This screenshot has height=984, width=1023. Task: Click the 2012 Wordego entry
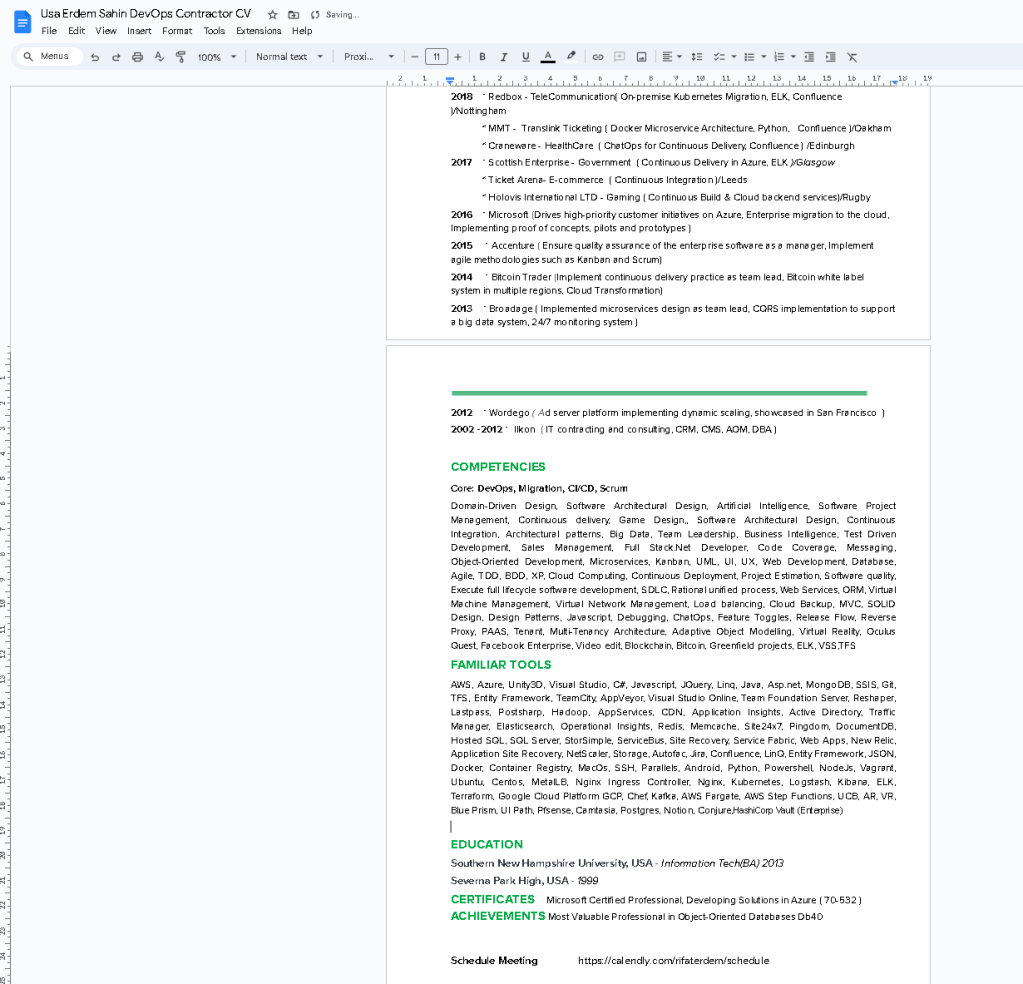click(x=667, y=412)
